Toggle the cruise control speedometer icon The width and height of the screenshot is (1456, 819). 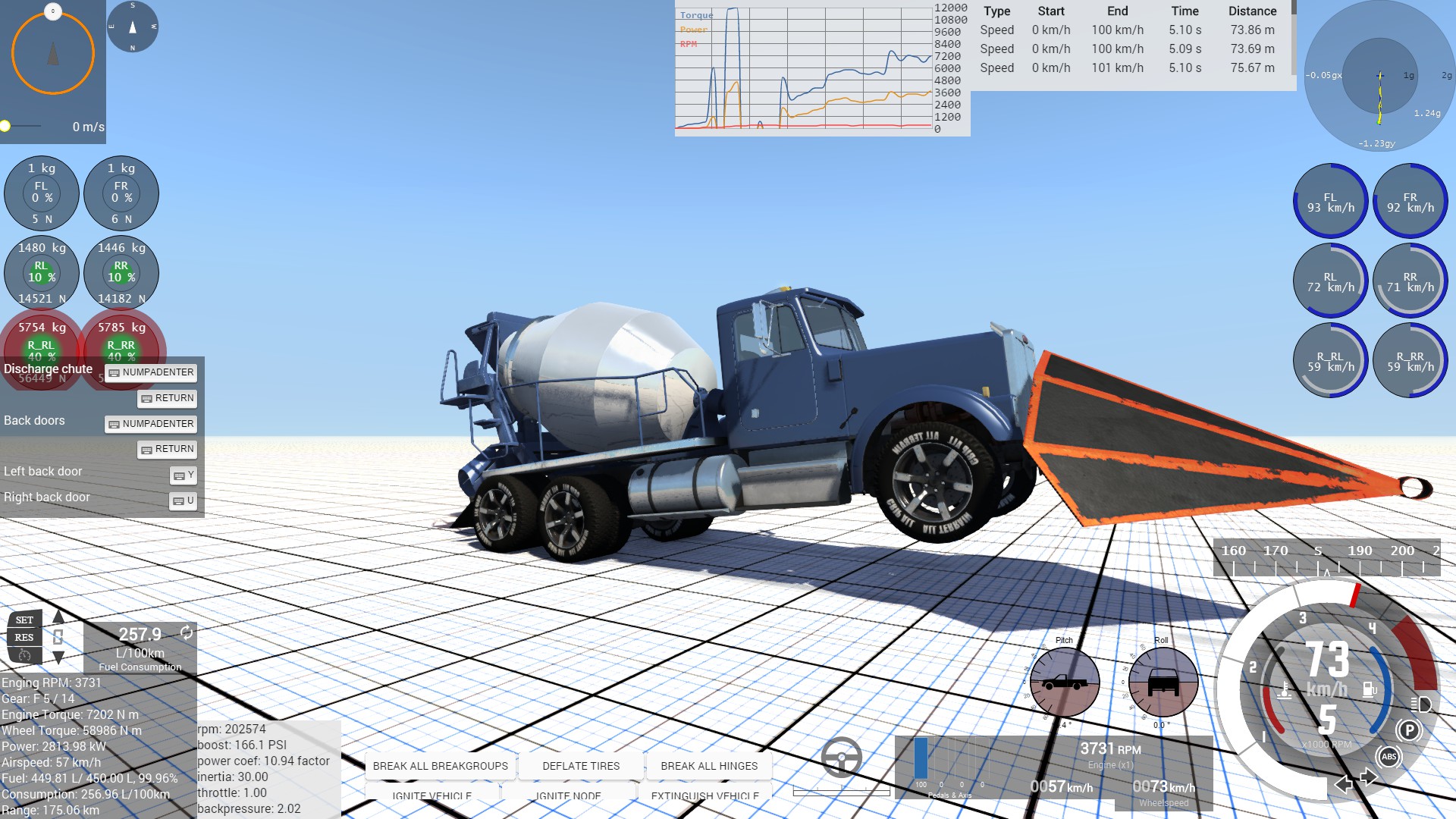click(x=24, y=654)
